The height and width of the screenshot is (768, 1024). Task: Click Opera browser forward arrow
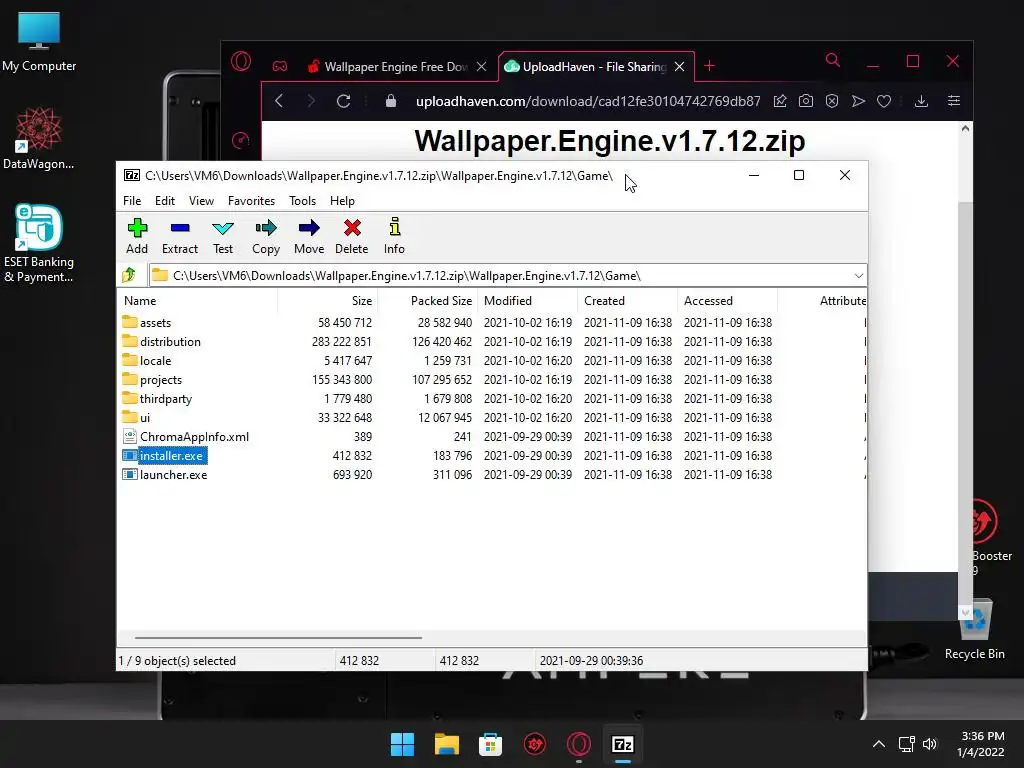[311, 101]
